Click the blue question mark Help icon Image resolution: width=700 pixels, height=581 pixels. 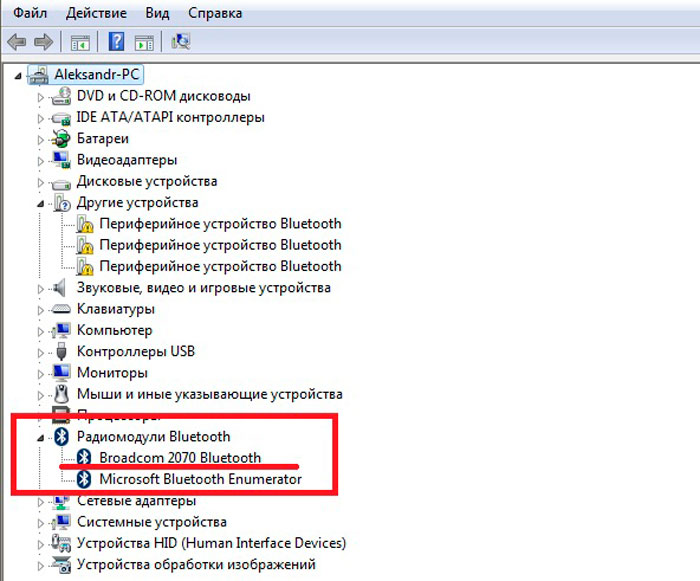[x=116, y=42]
